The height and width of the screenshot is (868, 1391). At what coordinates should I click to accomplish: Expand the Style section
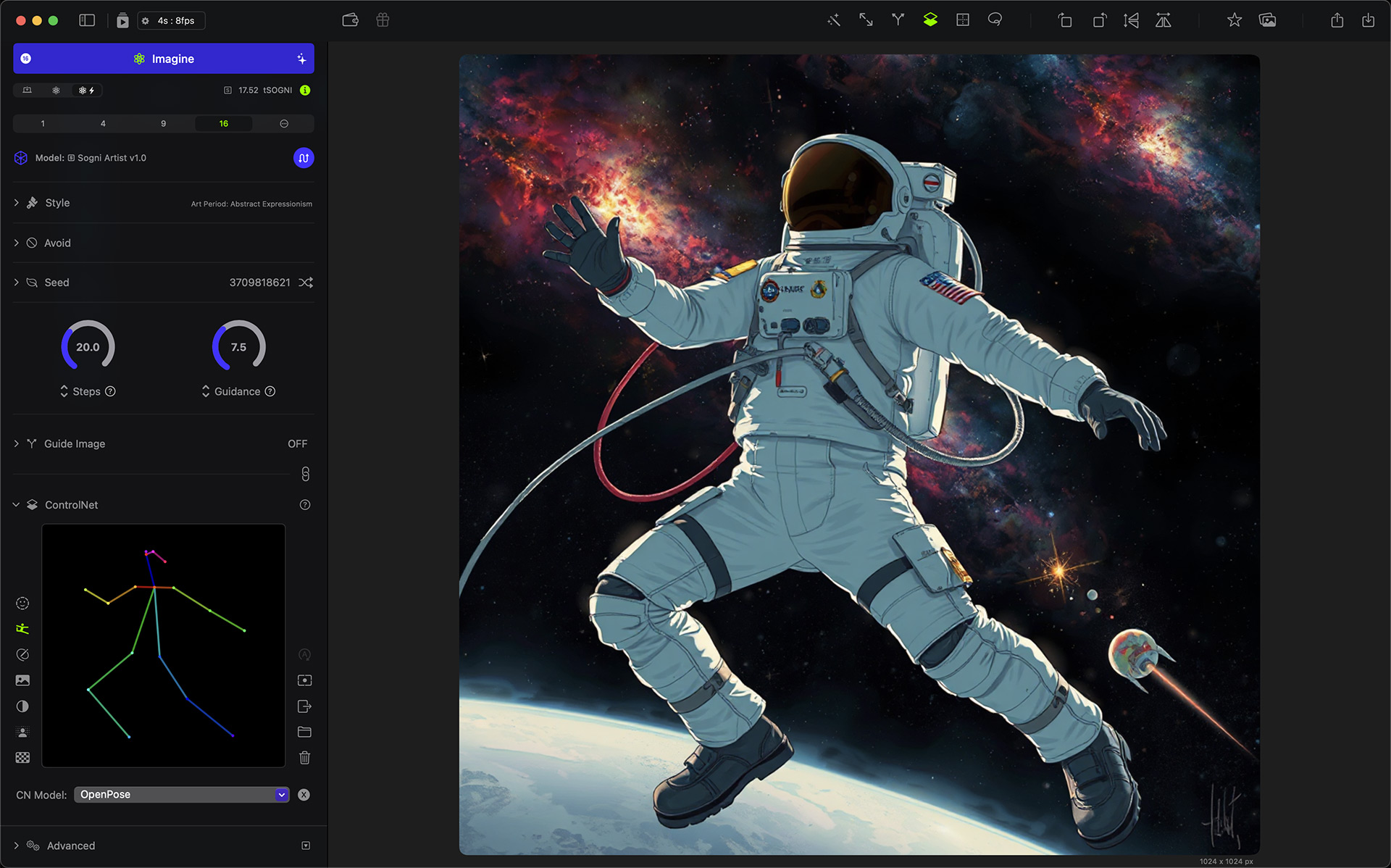[17, 203]
